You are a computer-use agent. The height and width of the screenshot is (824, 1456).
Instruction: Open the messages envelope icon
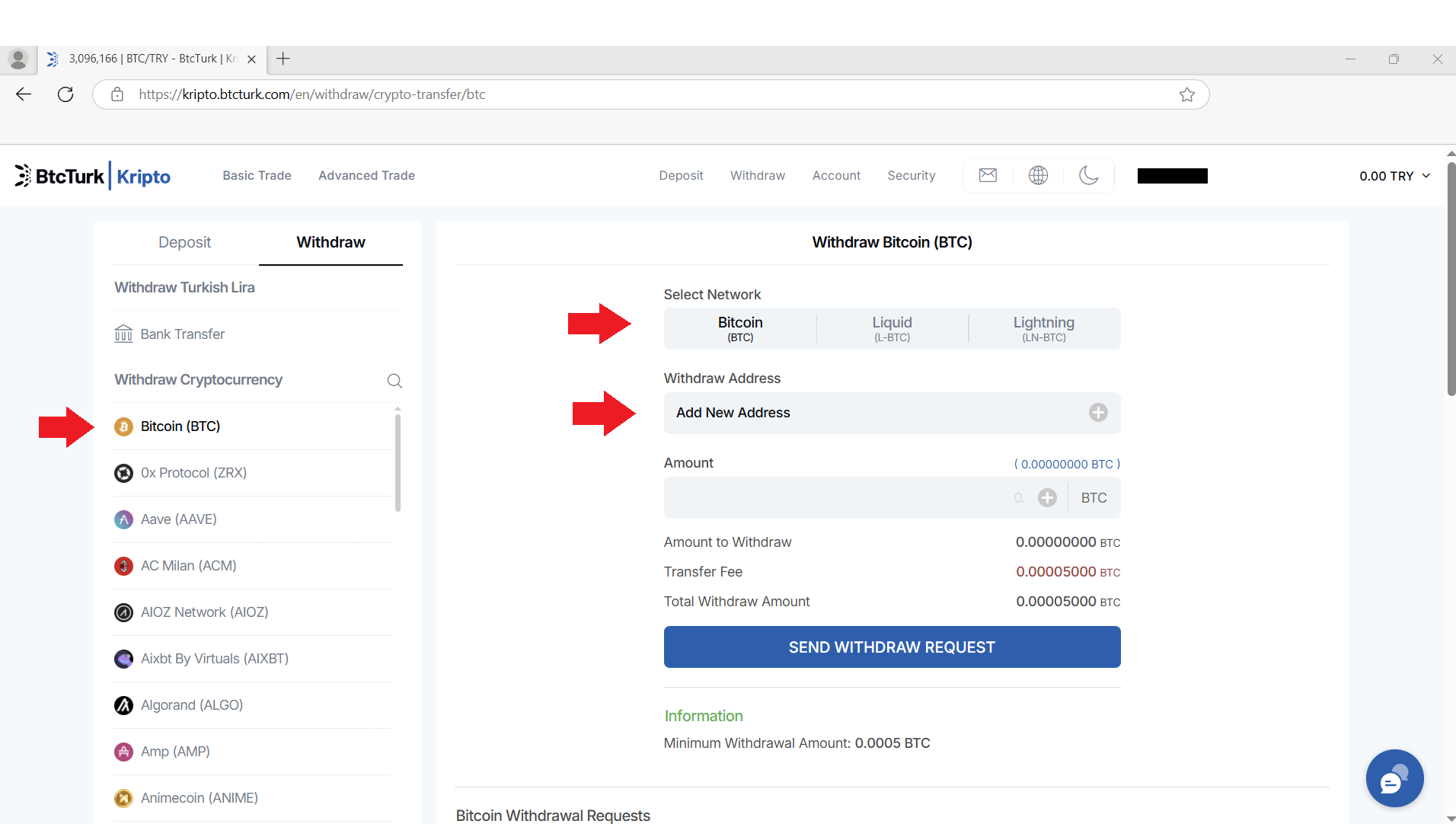click(x=988, y=175)
